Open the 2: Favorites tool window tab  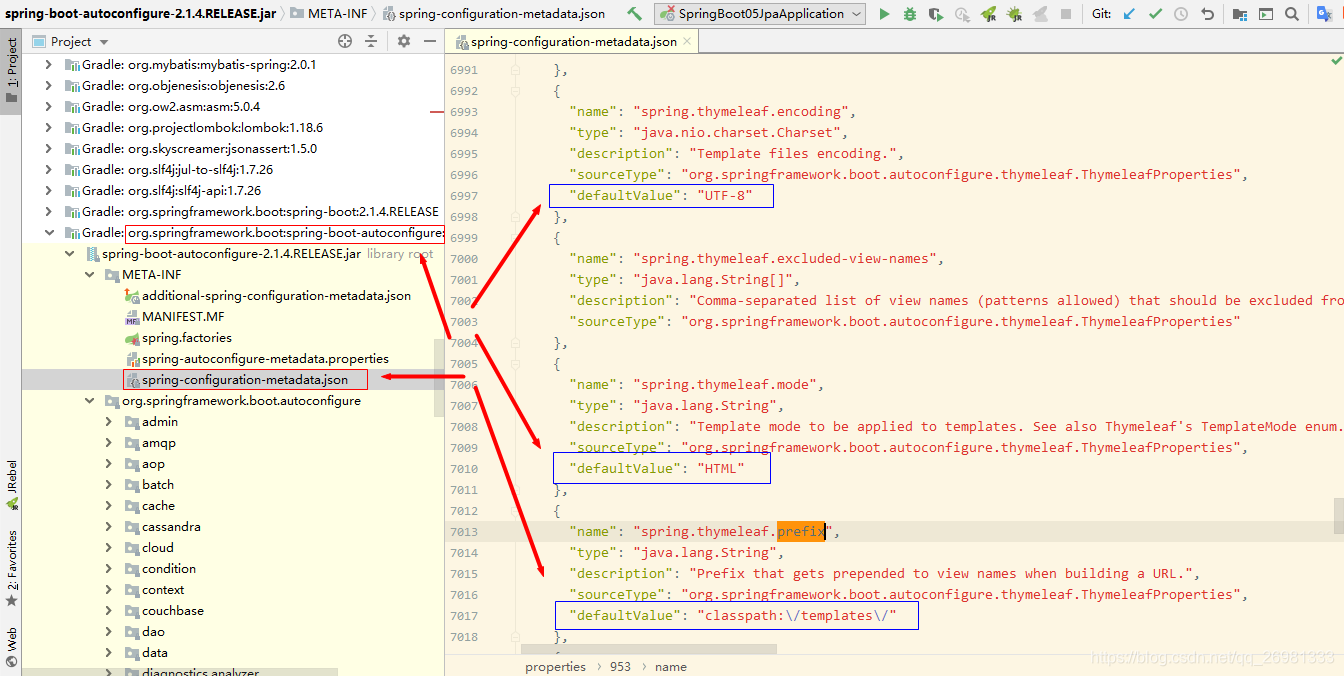(x=11, y=568)
